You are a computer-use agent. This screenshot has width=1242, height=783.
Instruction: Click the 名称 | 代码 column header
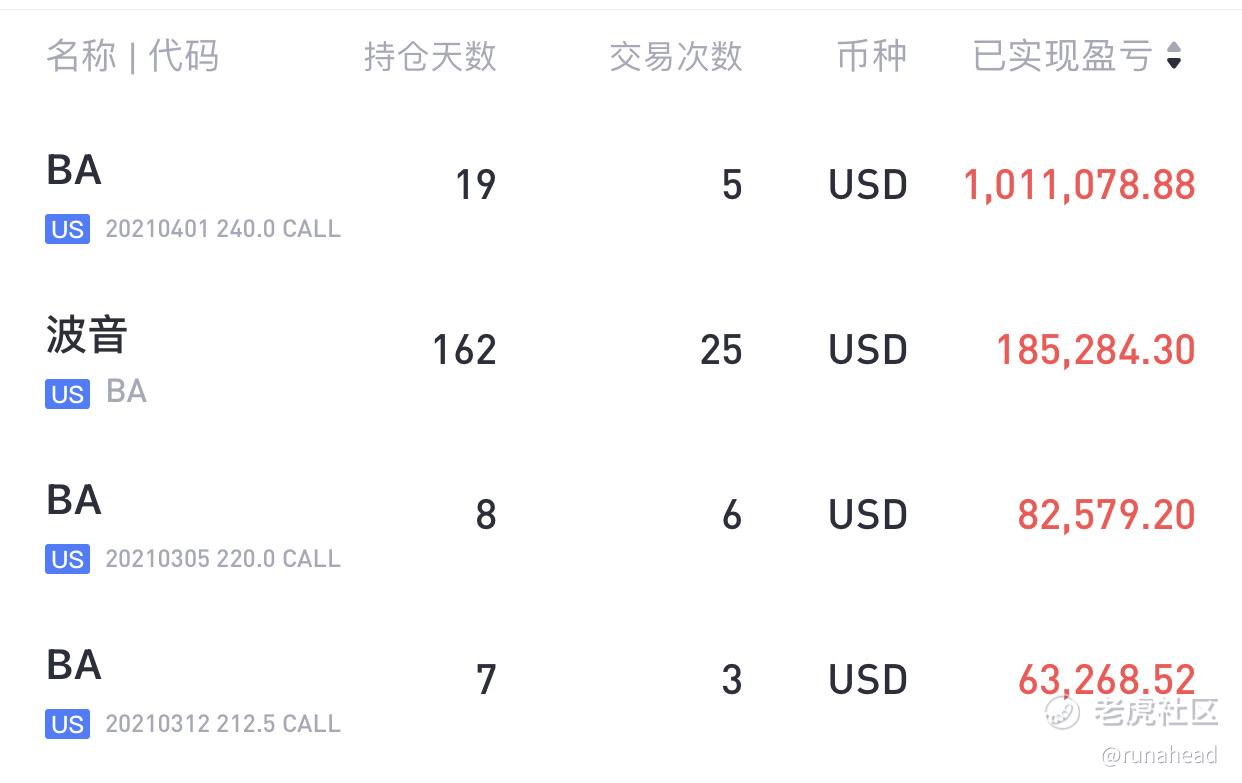(x=132, y=56)
